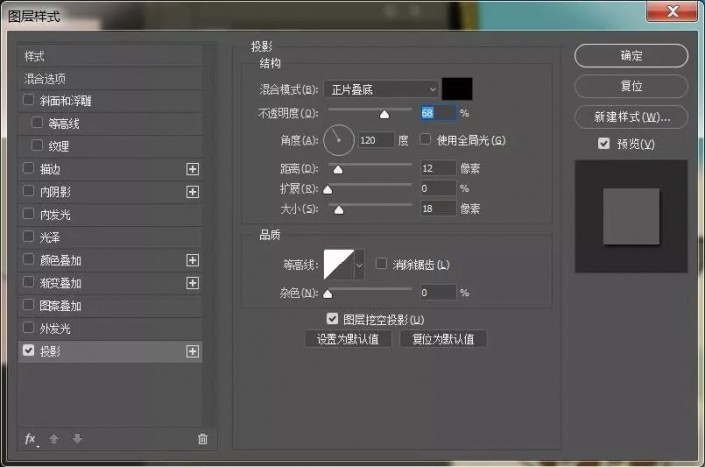Enable the 图案叠加 checkbox
Screen dimensions: 705x467
28,305
